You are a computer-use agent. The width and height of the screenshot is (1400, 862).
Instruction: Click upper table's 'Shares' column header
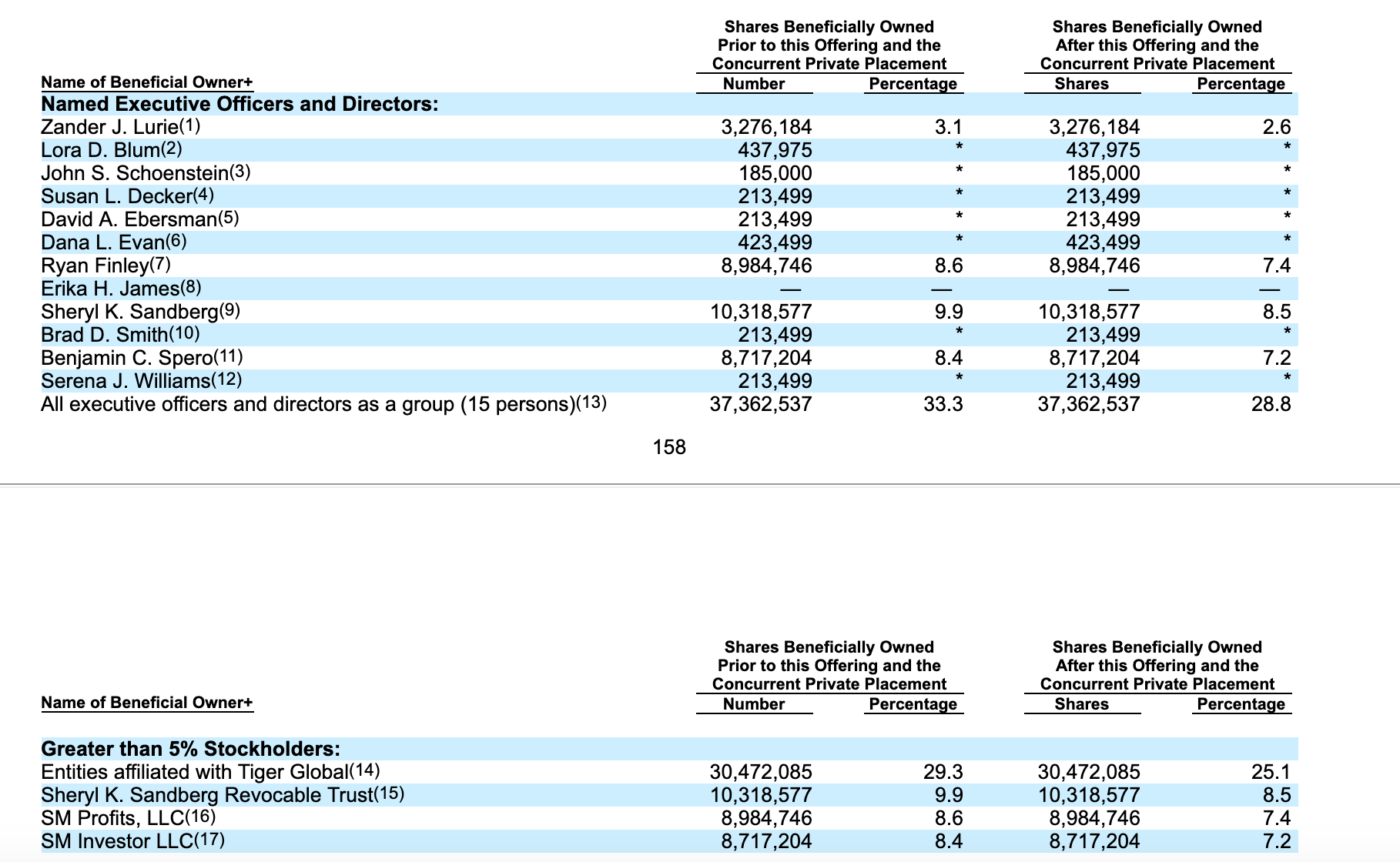[1082, 83]
